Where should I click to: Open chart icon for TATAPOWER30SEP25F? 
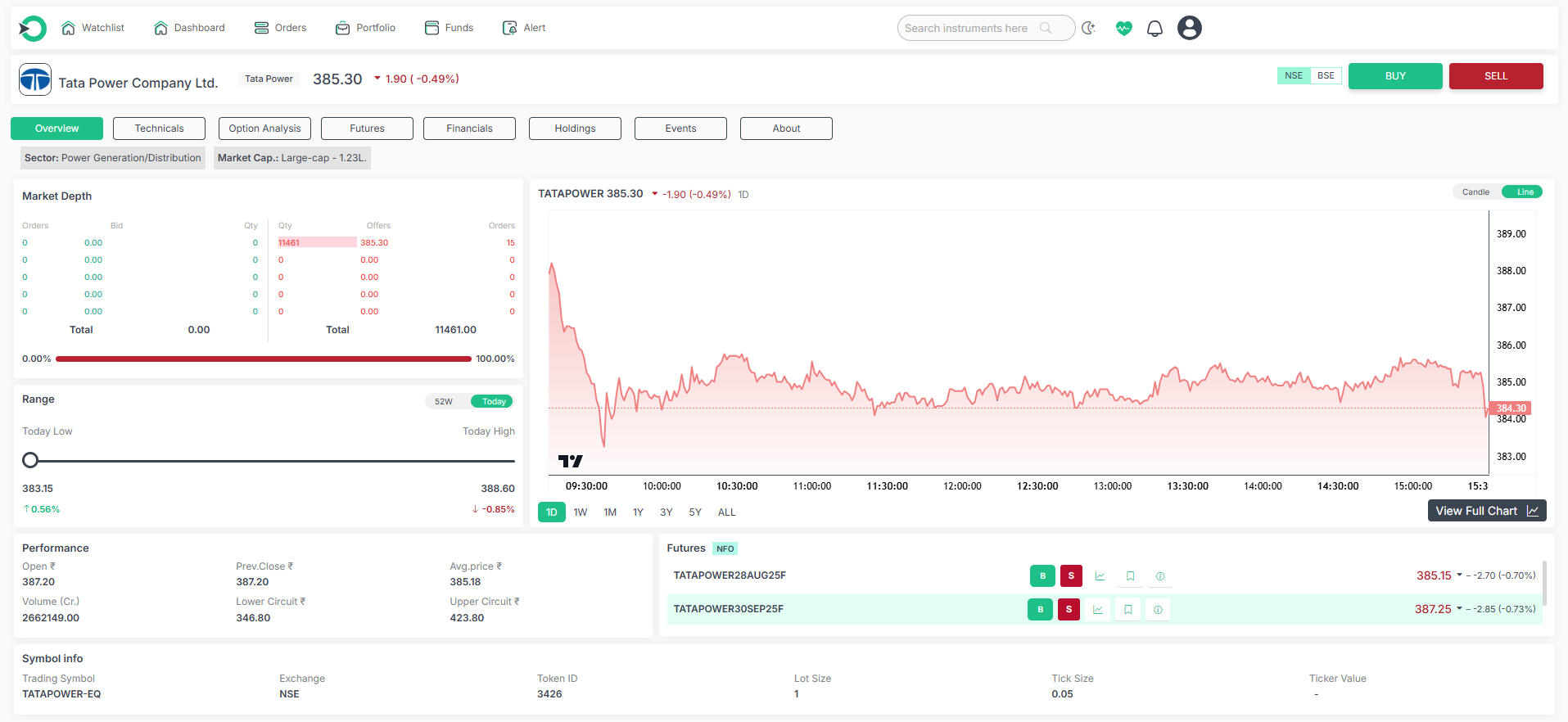(1097, 610)
